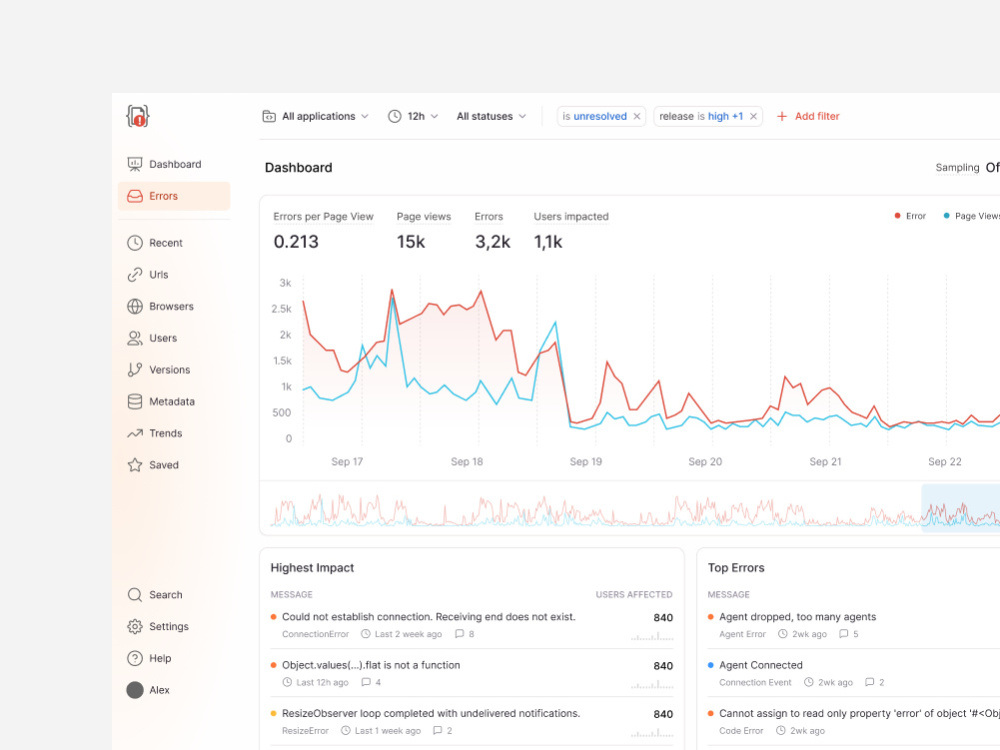The height and width of the screenshot is (750, 1000).
Task: Click the Browsers globe icon
Action: 135,306
